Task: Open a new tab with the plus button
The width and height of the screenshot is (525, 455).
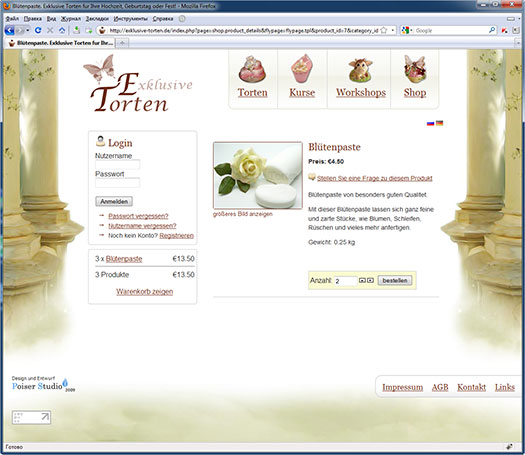Action: (123, 43)
